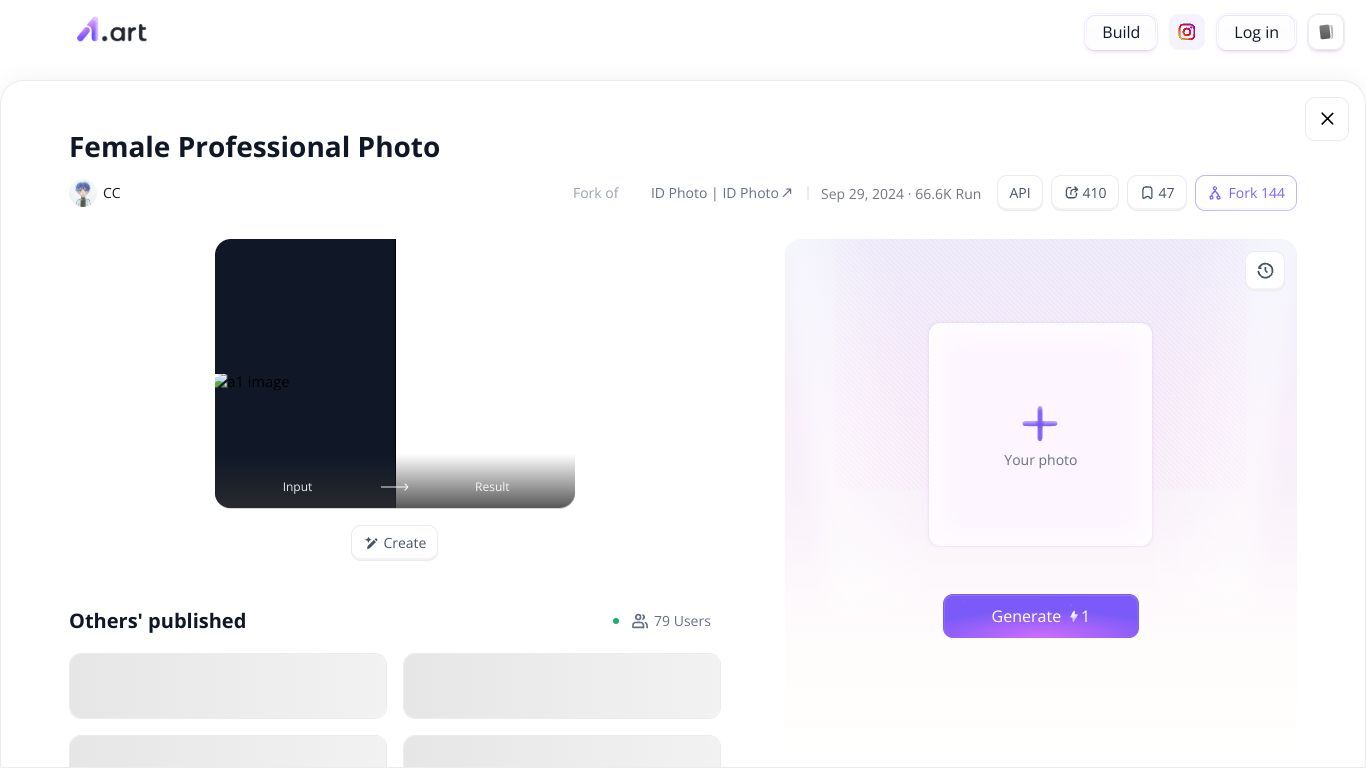Viewport: 1366px width, 768px height.
Task: Click the purple plus upload icon
Action: coord(1040,424)
